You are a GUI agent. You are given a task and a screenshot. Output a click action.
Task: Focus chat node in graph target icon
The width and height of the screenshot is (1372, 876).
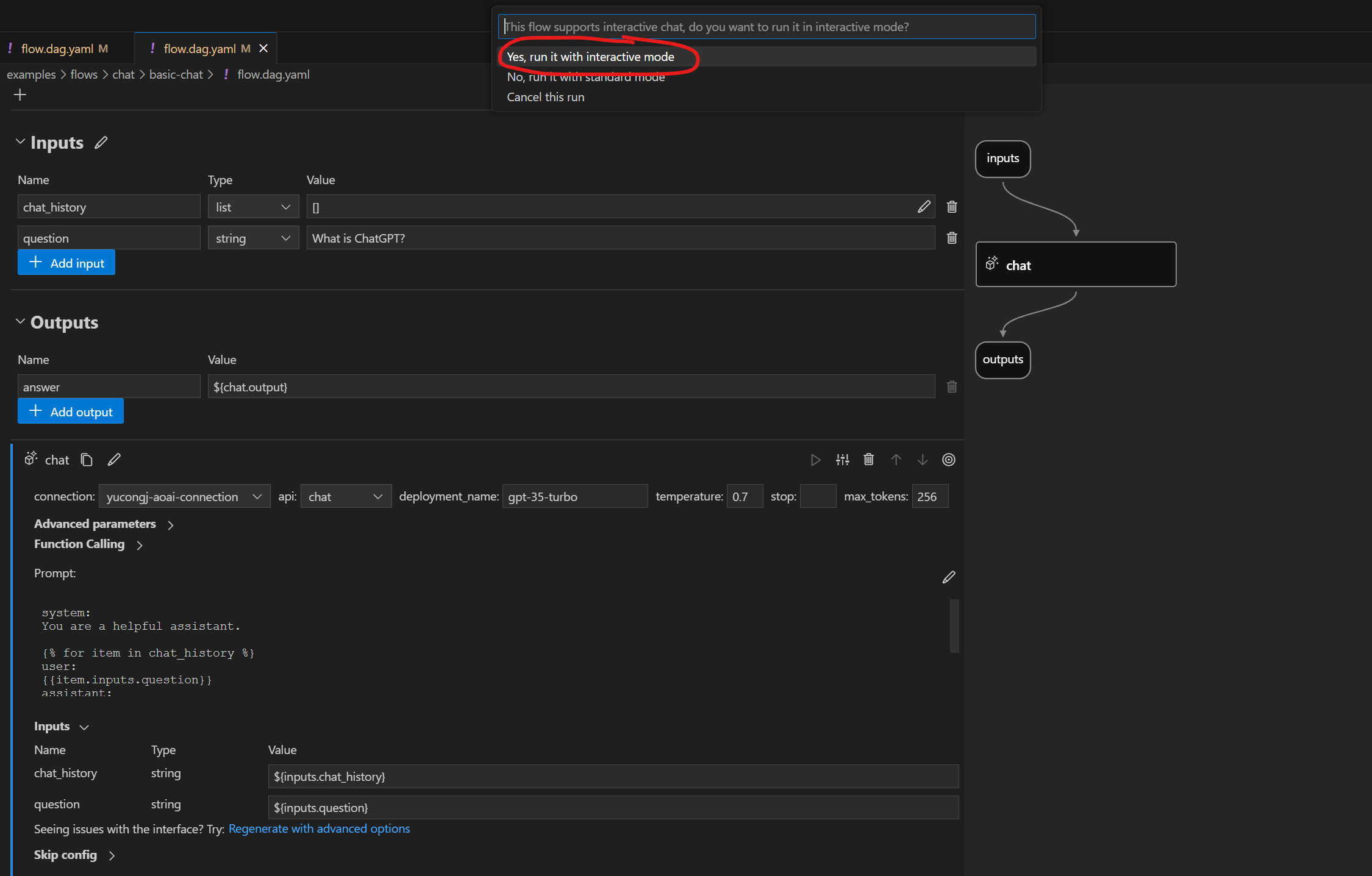[x=949, y=460]
